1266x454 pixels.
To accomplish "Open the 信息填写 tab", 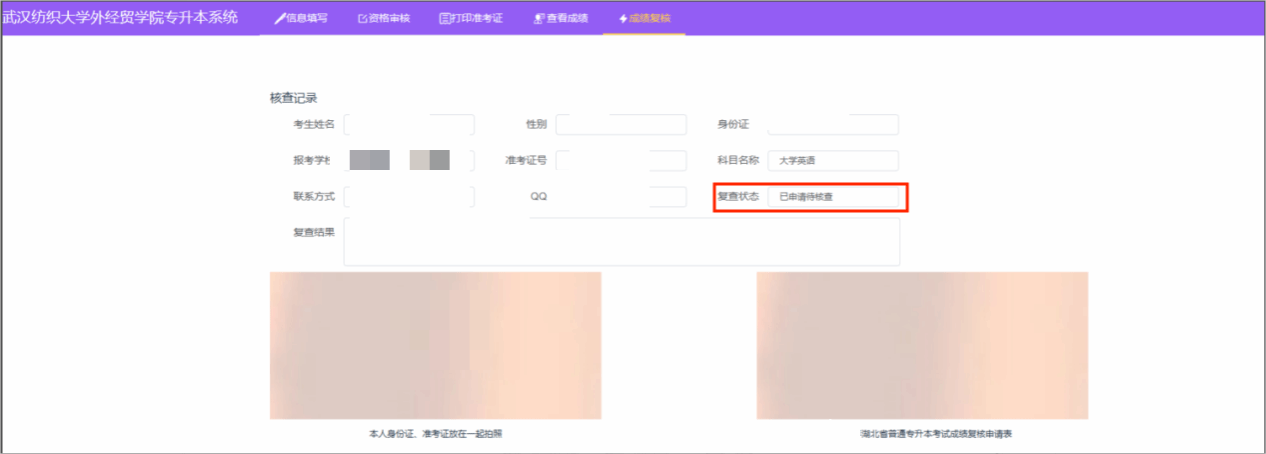I will click(x=301, y=19).
